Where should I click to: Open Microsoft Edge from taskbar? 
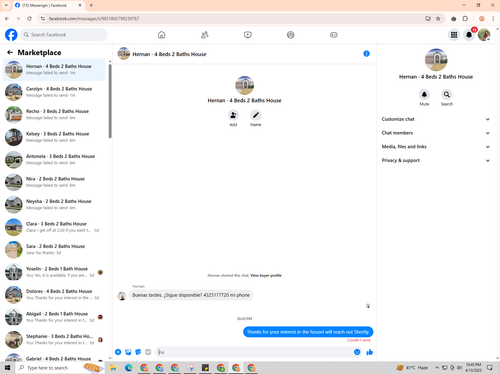click(x=129, y=368)
